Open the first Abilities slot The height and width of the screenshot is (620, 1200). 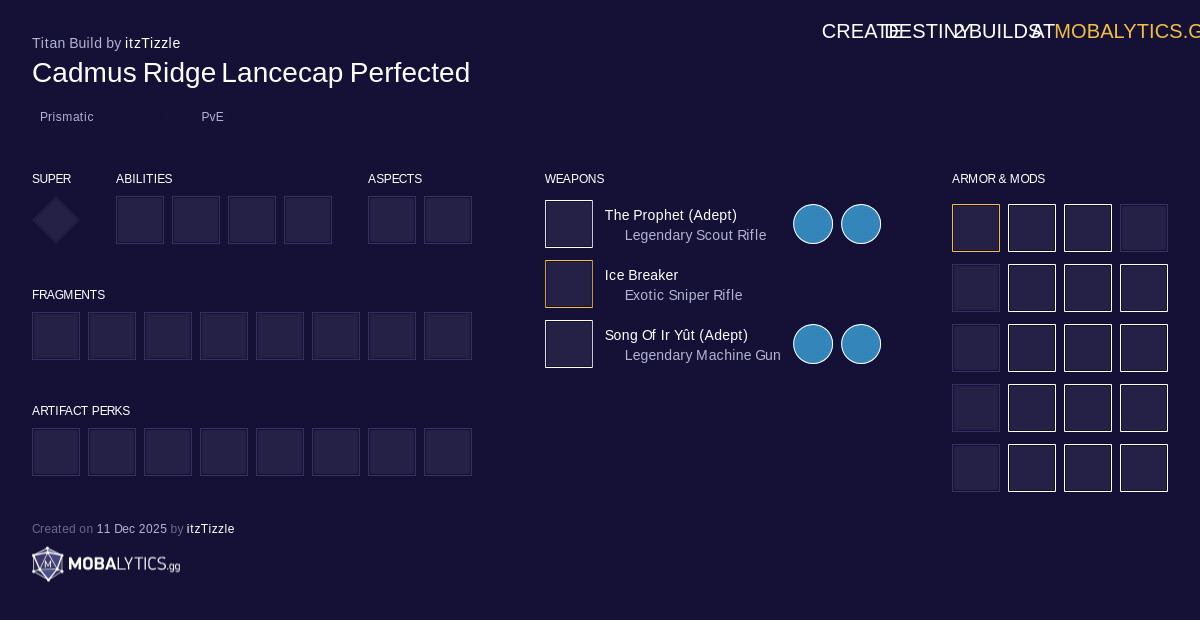[140, 220]
